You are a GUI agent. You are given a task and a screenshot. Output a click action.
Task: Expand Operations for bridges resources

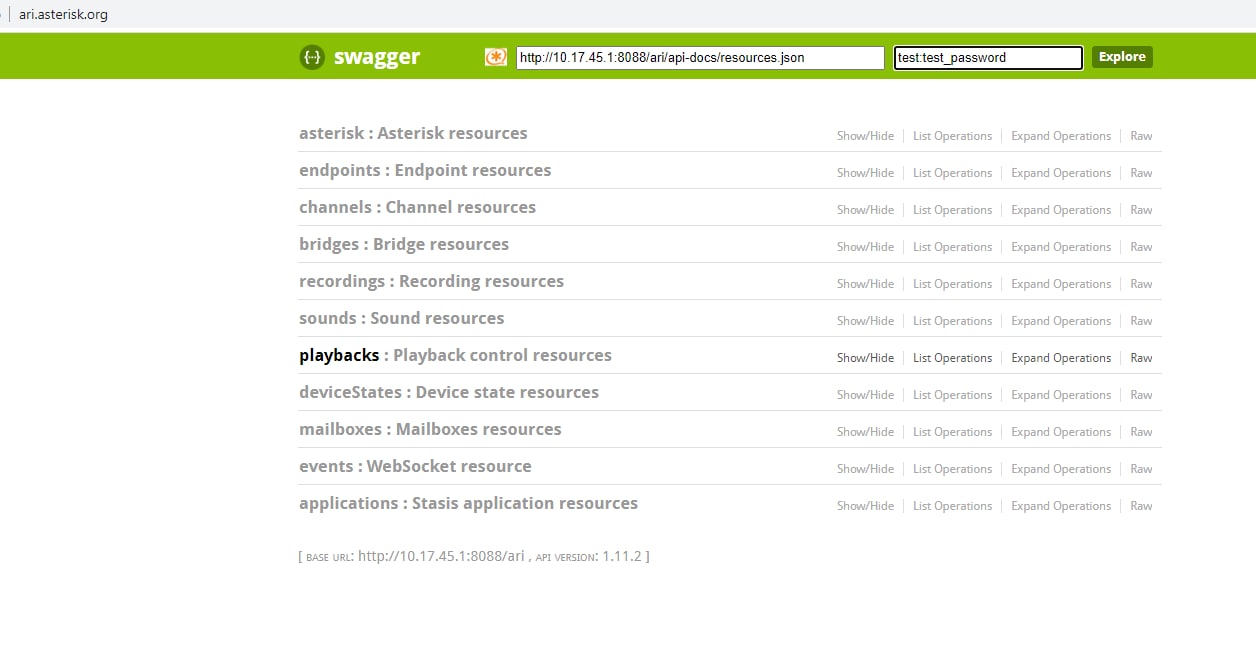[1061, 247]
